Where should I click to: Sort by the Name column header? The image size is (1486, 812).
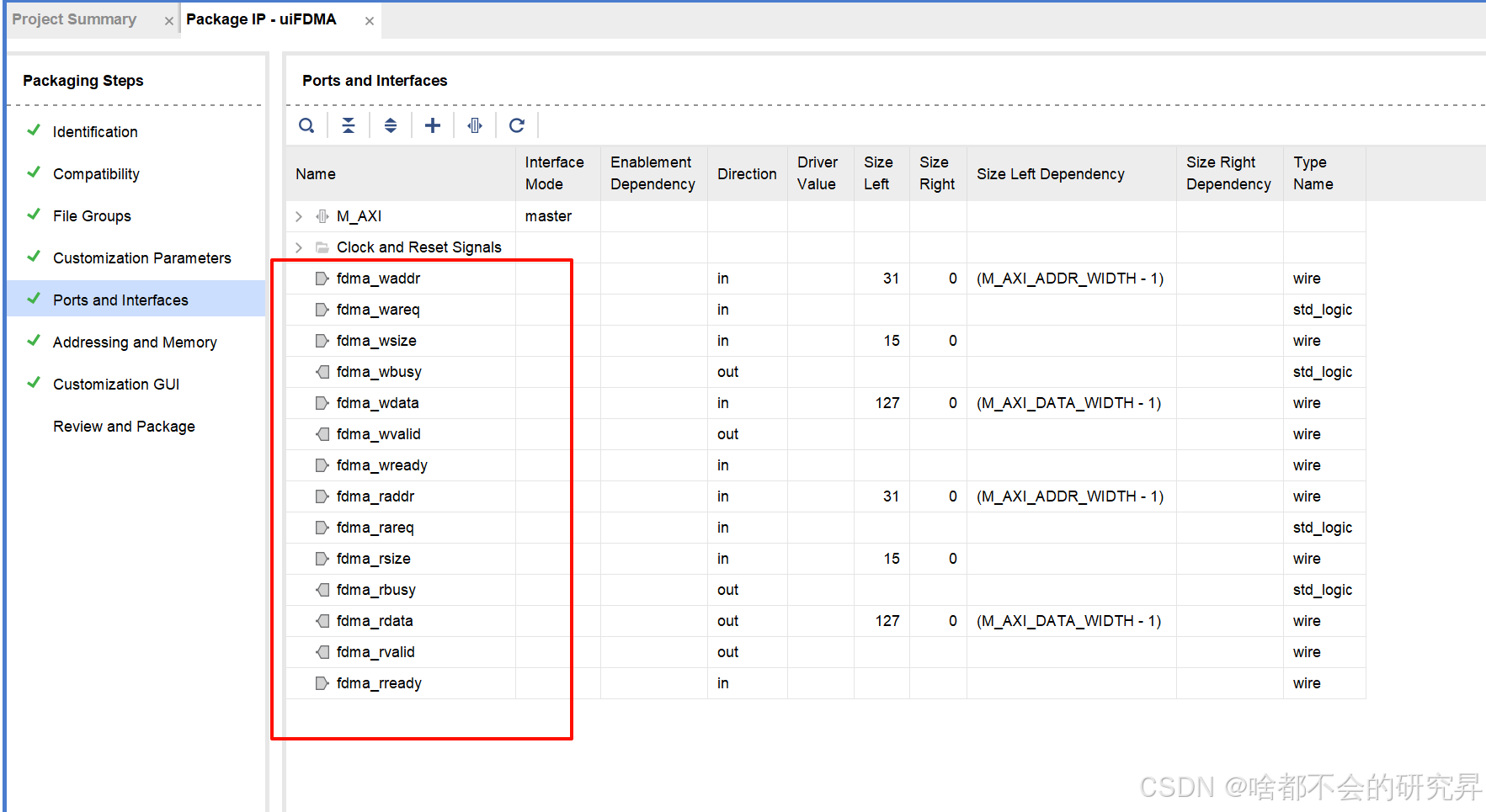(x=401, y=173)
